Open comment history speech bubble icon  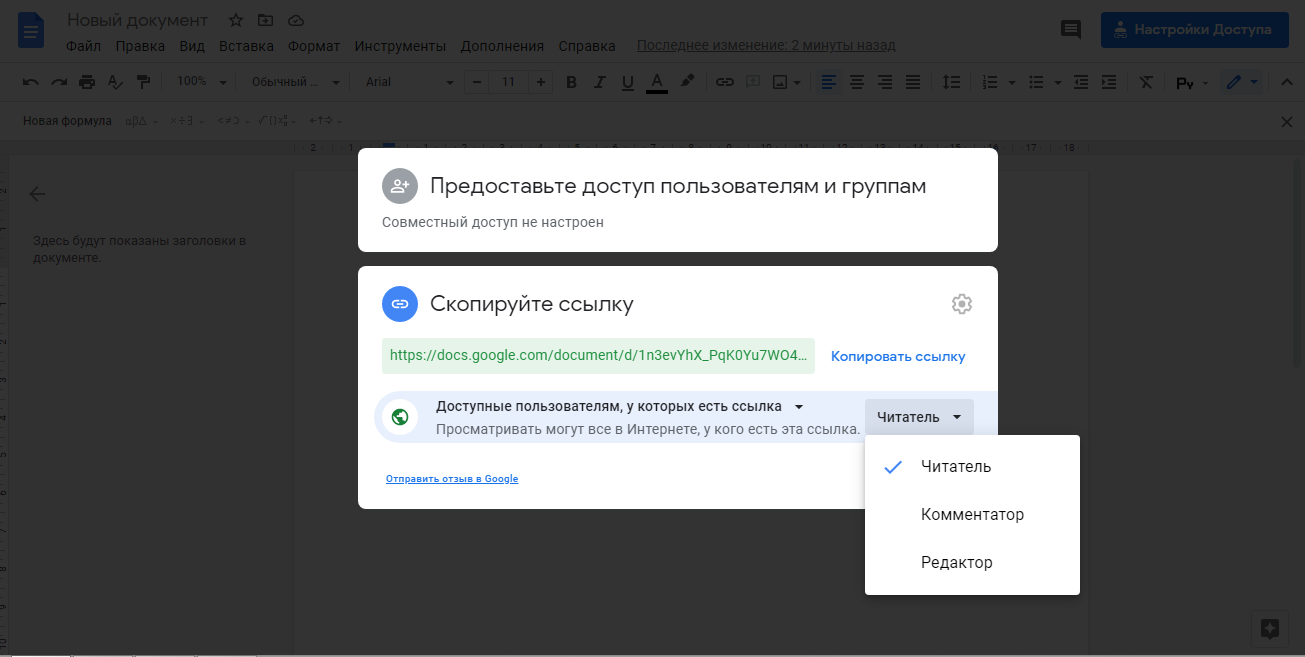click(x=1071, y=30)
